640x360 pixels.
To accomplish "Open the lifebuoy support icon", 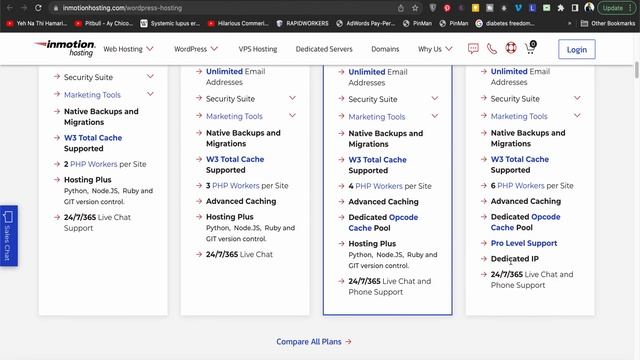I will (511, 48).
